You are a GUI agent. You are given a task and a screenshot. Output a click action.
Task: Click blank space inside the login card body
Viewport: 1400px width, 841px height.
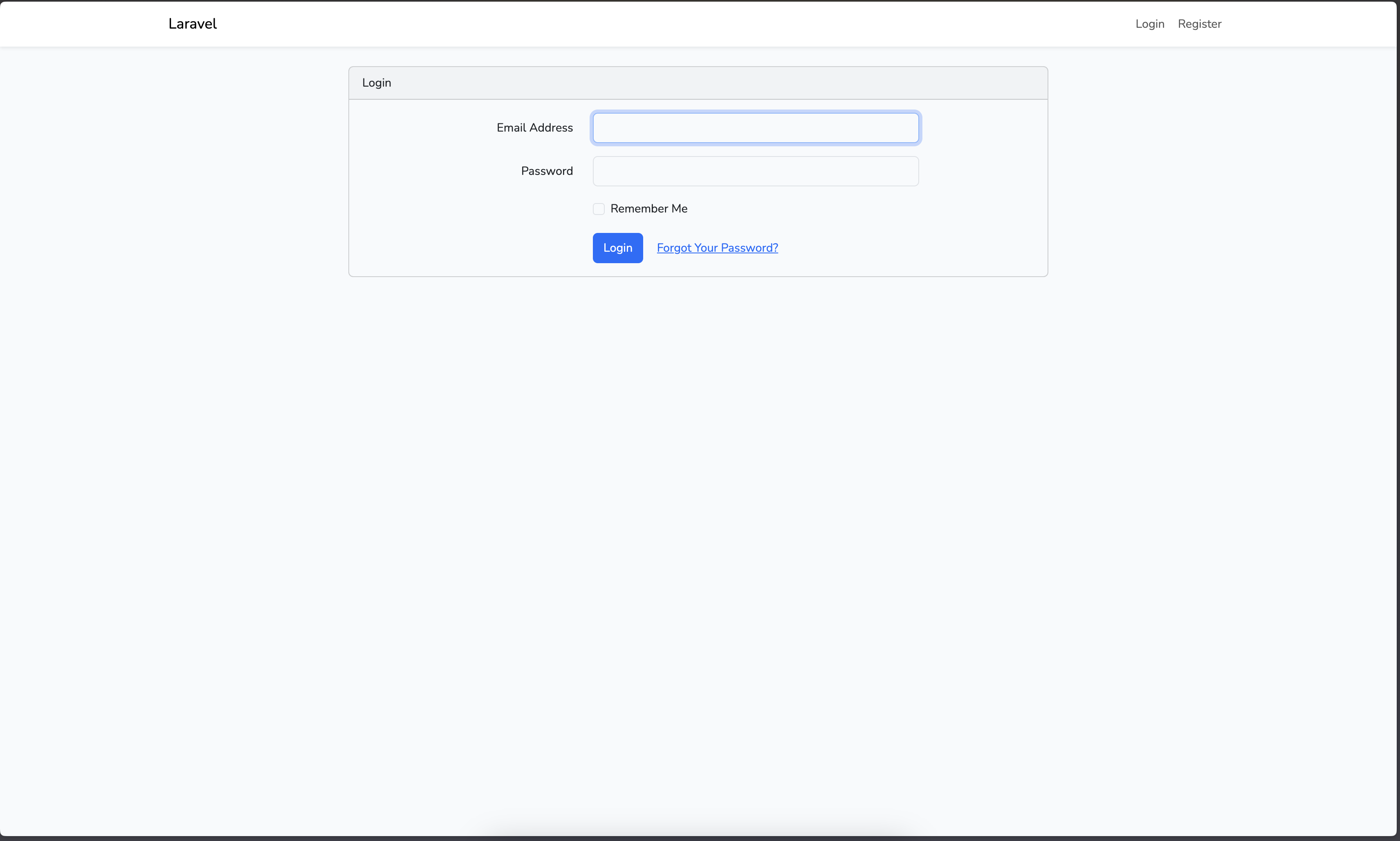[x=442, y=227]
